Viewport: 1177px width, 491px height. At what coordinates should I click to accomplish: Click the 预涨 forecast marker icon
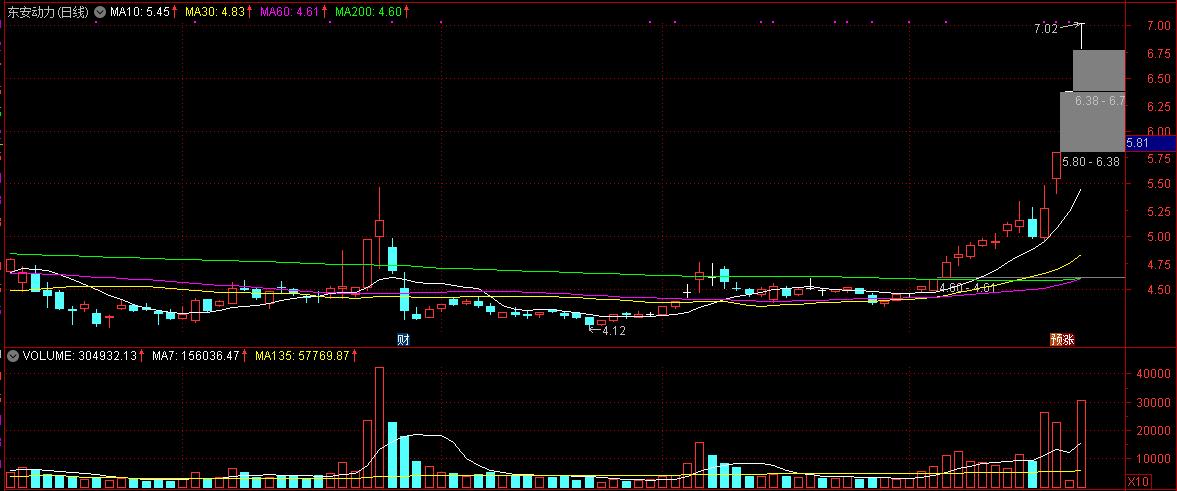click(1061, 339)
